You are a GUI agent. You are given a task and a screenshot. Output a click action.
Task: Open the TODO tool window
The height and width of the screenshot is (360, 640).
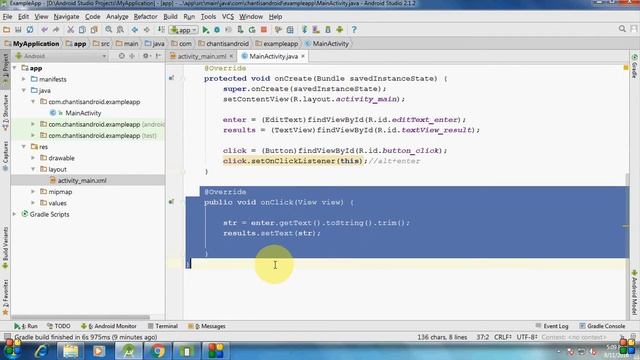pos(59,326)
